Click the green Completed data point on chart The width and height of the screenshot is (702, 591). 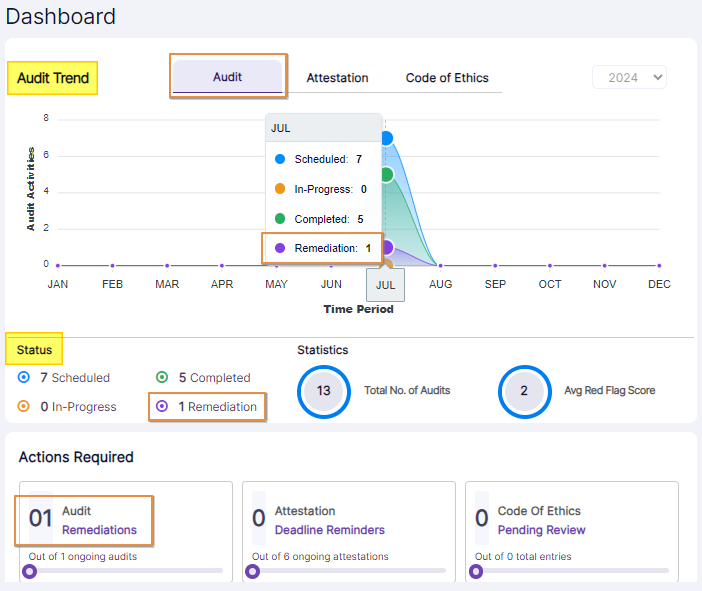point(387,175)
